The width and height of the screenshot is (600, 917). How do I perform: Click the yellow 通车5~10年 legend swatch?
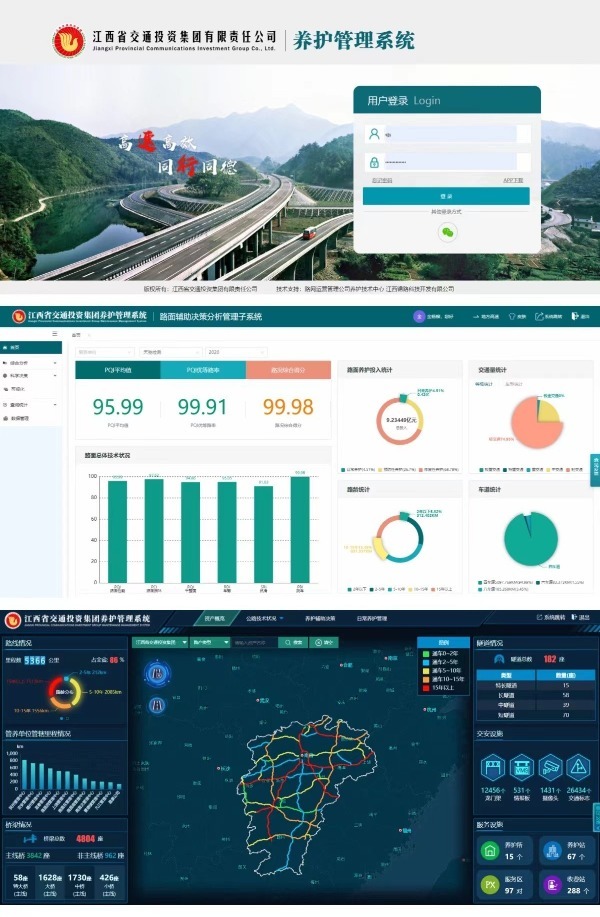pos(426,671)
